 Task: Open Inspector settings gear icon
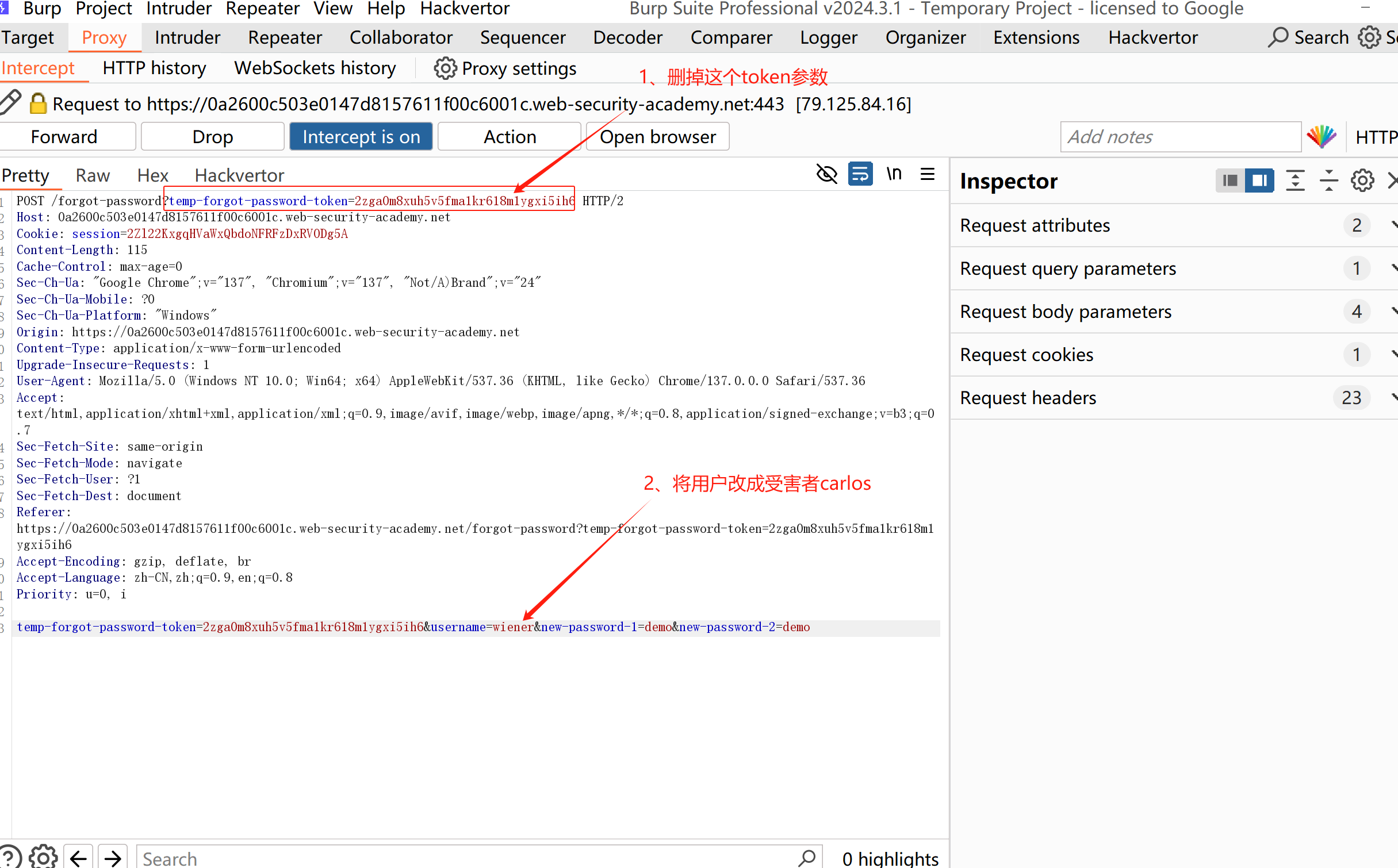tap(1362, 181)
